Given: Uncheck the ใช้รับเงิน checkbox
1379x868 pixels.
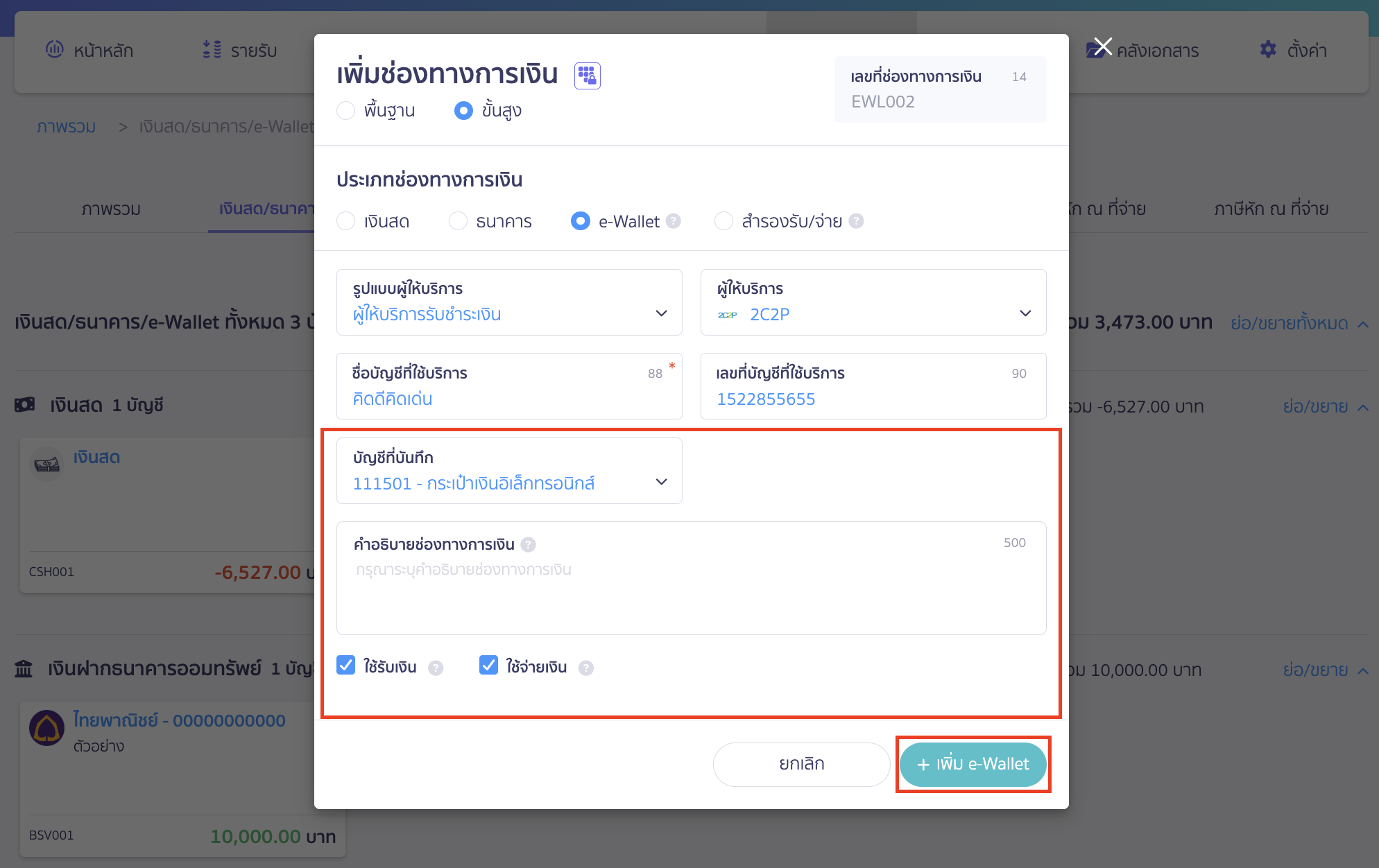Looking at the screenshot, I should pyautogui.click(x=345, y=665).
